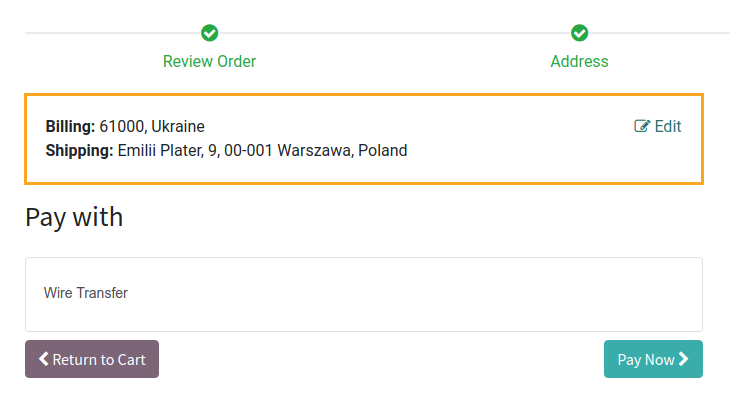
Task: Click the Review Order green checkmark icon
Action: (x=210, y=33)
